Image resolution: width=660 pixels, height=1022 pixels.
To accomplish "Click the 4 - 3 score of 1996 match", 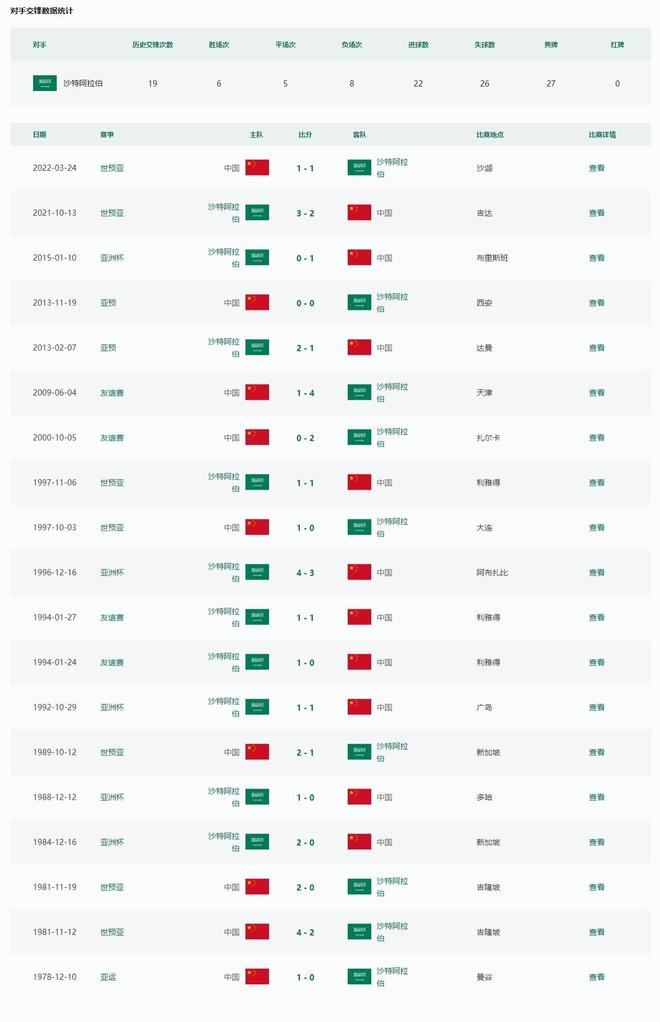I will click(x=305, y=573).
